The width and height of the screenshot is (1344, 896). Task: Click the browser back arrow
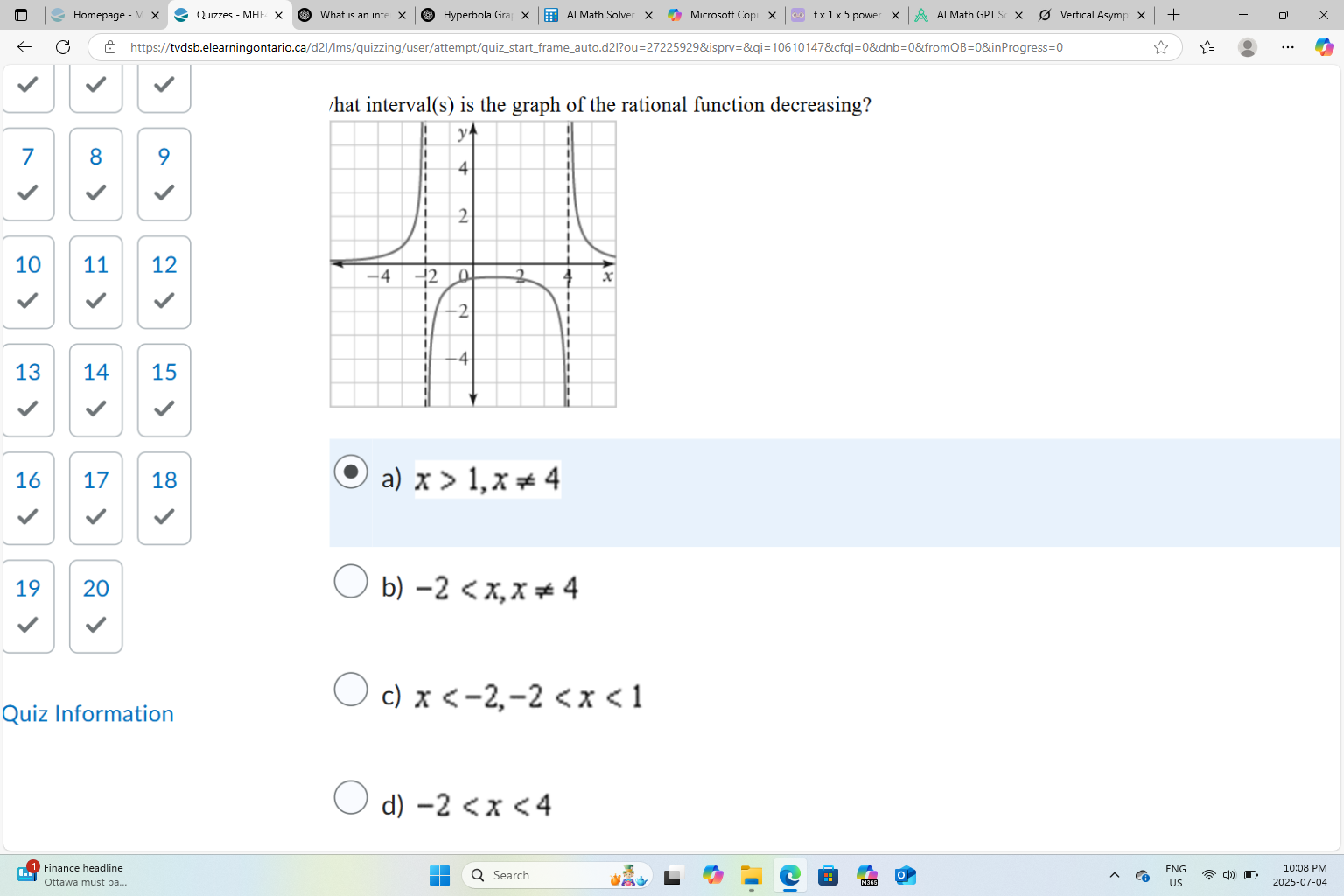pos(21,48)
